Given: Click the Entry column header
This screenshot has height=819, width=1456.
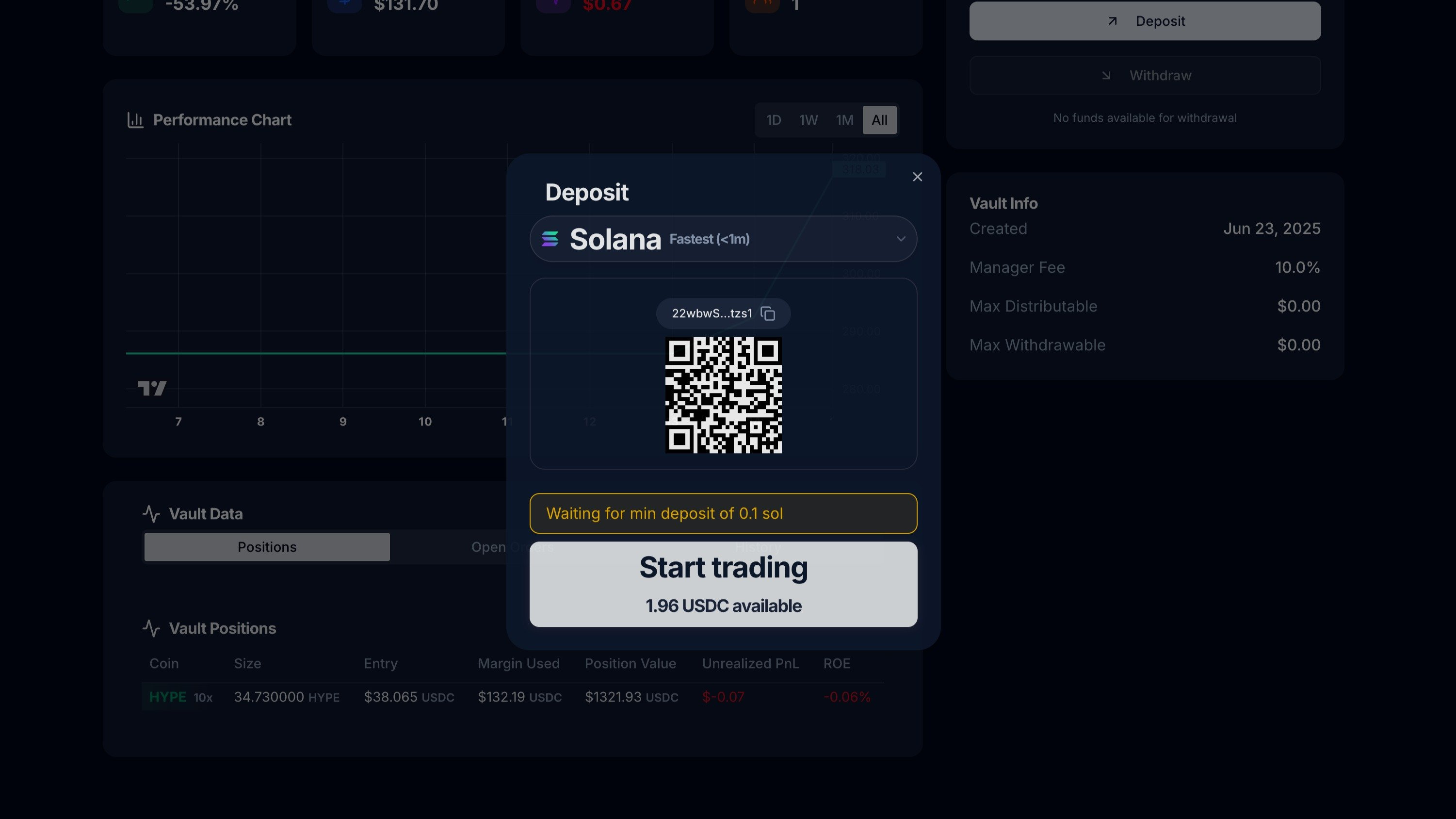Looking at the screenshot, I should 380,663.
